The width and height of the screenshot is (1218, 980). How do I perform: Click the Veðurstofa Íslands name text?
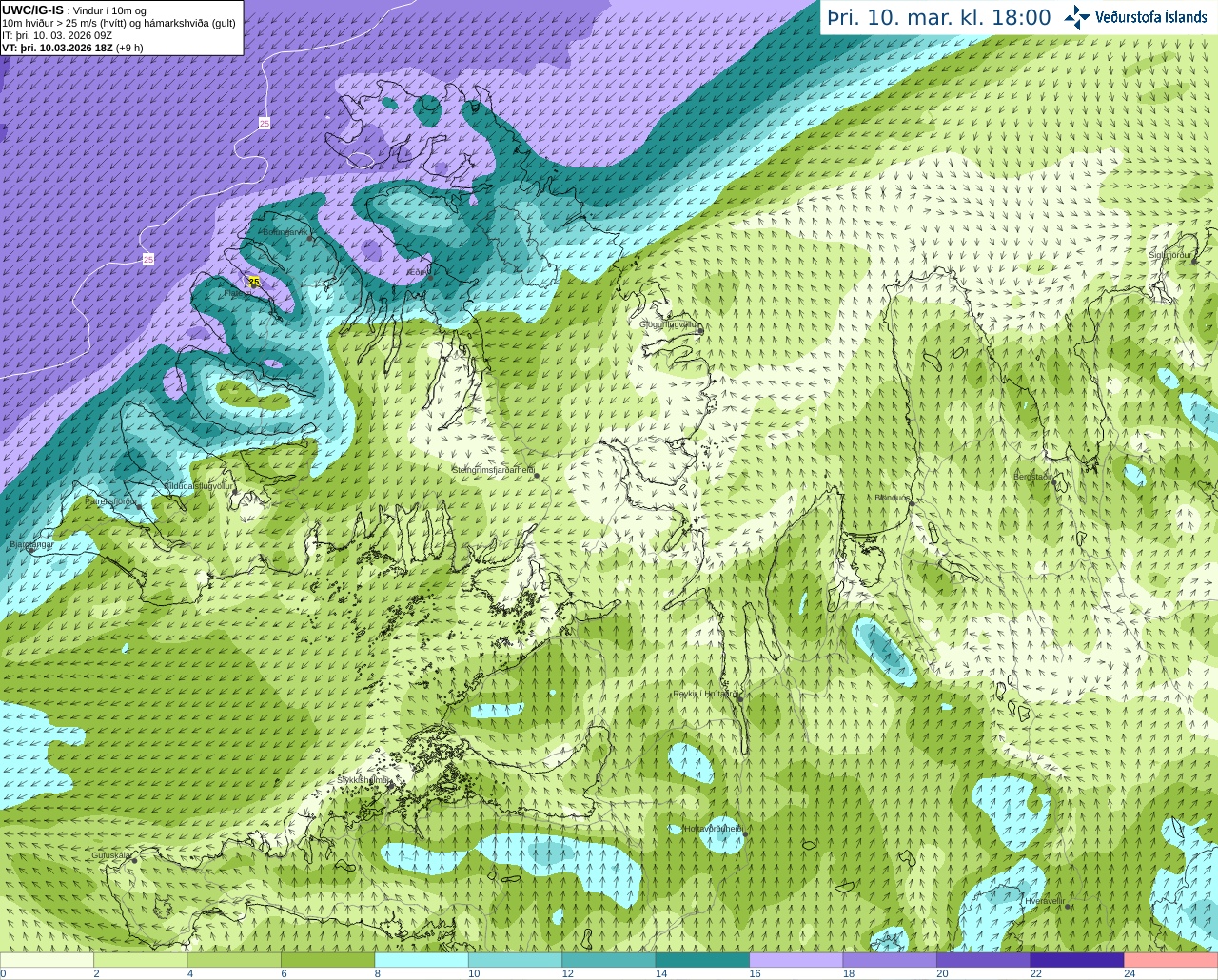pos(1151,17)
